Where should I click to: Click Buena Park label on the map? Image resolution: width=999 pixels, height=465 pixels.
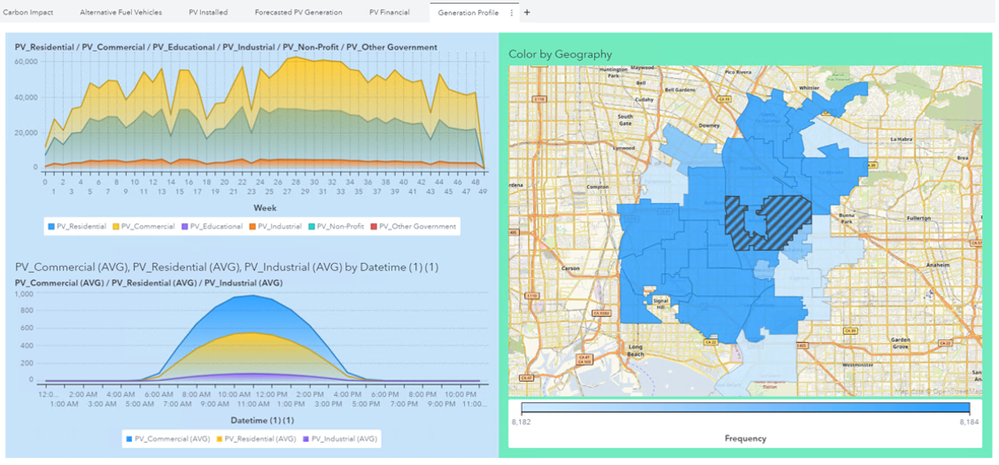[x=847, y=218]
